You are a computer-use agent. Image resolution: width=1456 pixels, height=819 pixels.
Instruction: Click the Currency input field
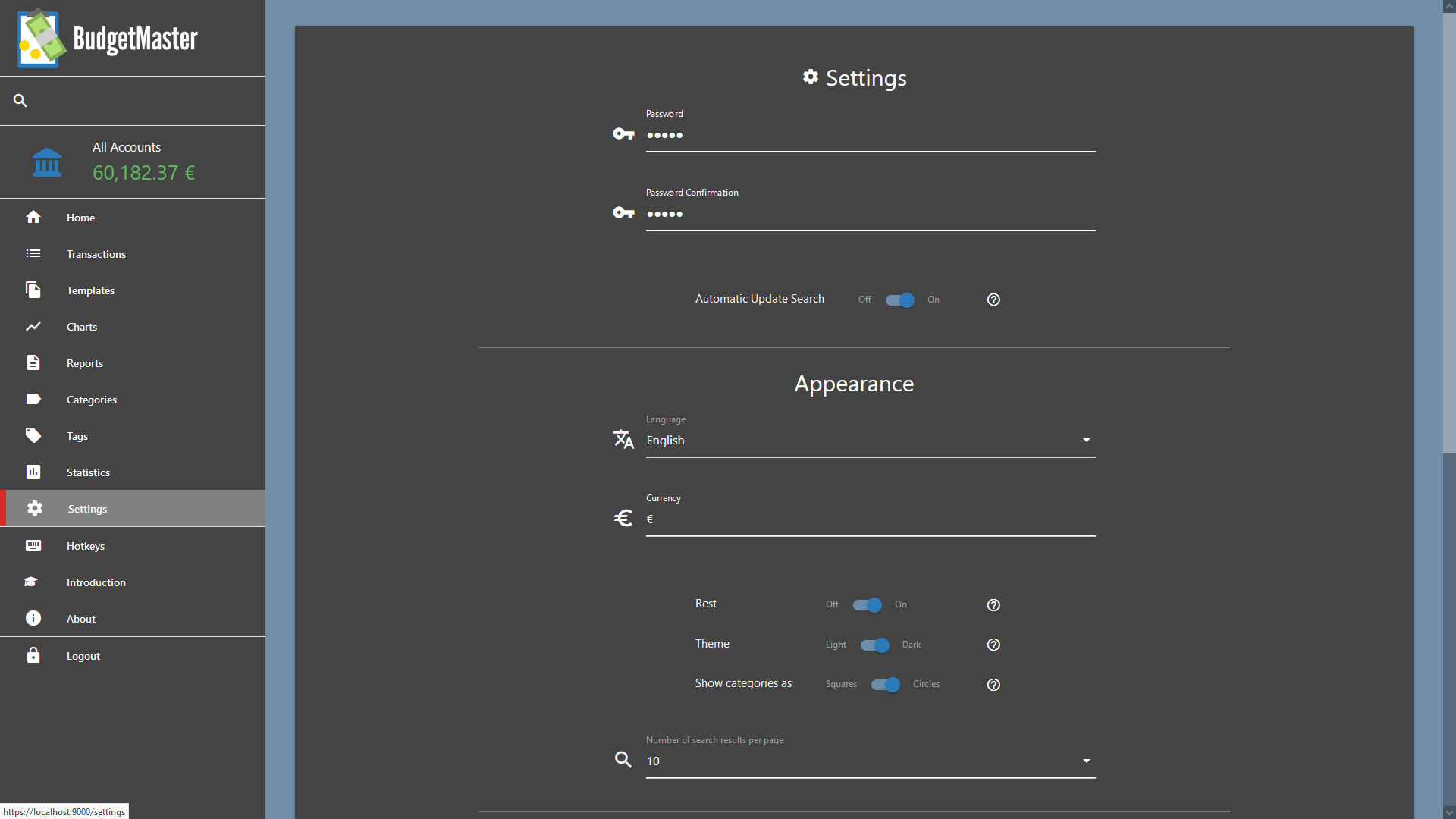pyautogui.click(x=871, y=520)
